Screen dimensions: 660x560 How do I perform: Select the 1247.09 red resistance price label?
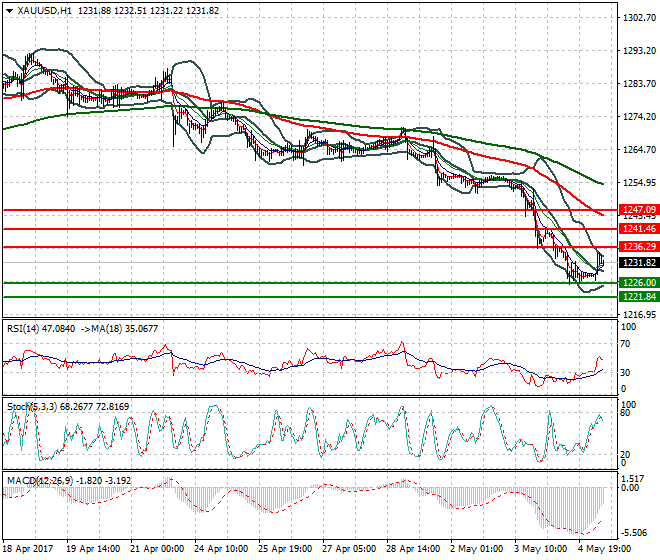coord(639,210)
